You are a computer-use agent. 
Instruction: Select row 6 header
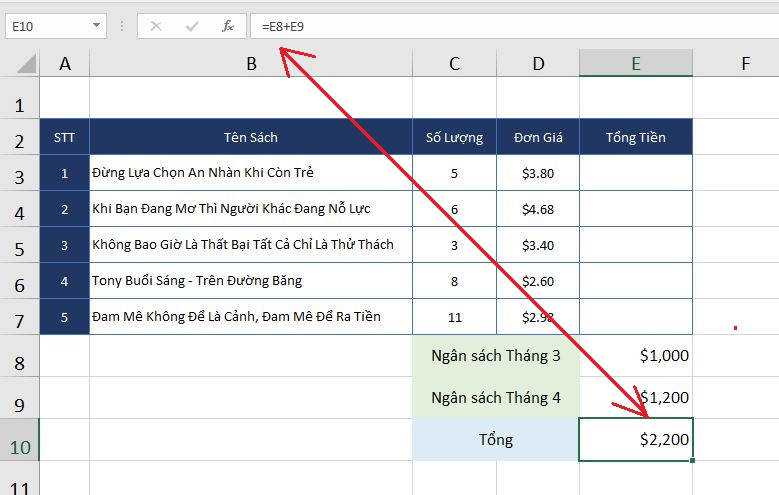point(19,281)
